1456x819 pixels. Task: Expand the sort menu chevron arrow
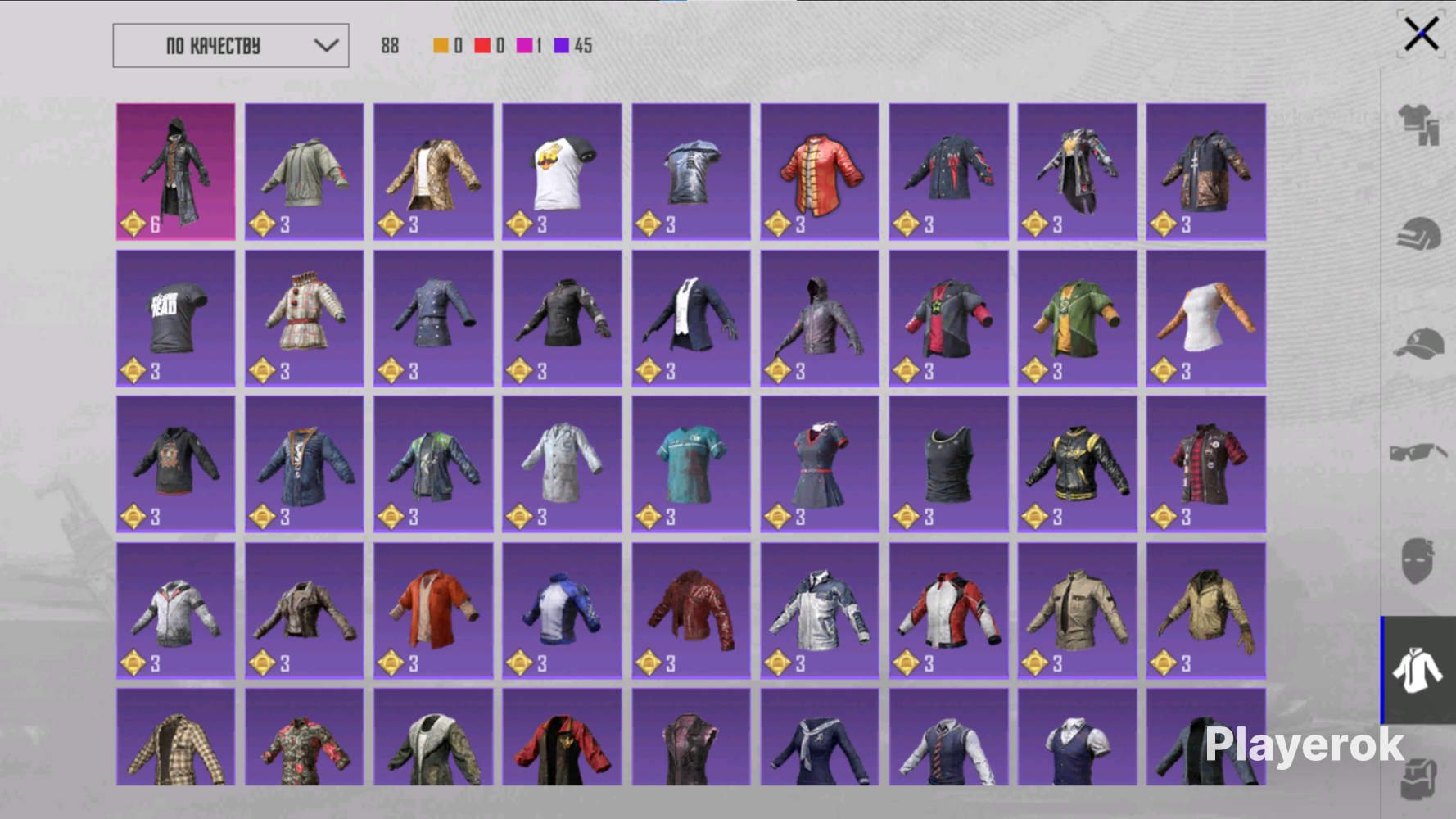[326, 46]
